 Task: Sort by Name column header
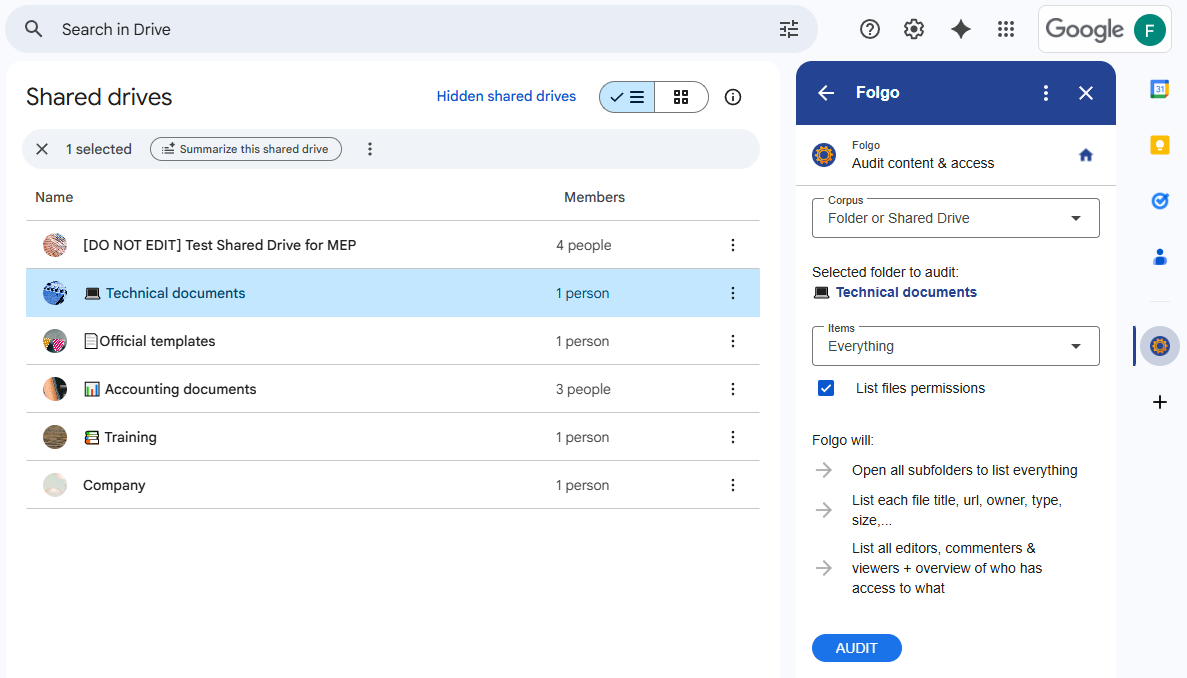(x=54, y=197)
